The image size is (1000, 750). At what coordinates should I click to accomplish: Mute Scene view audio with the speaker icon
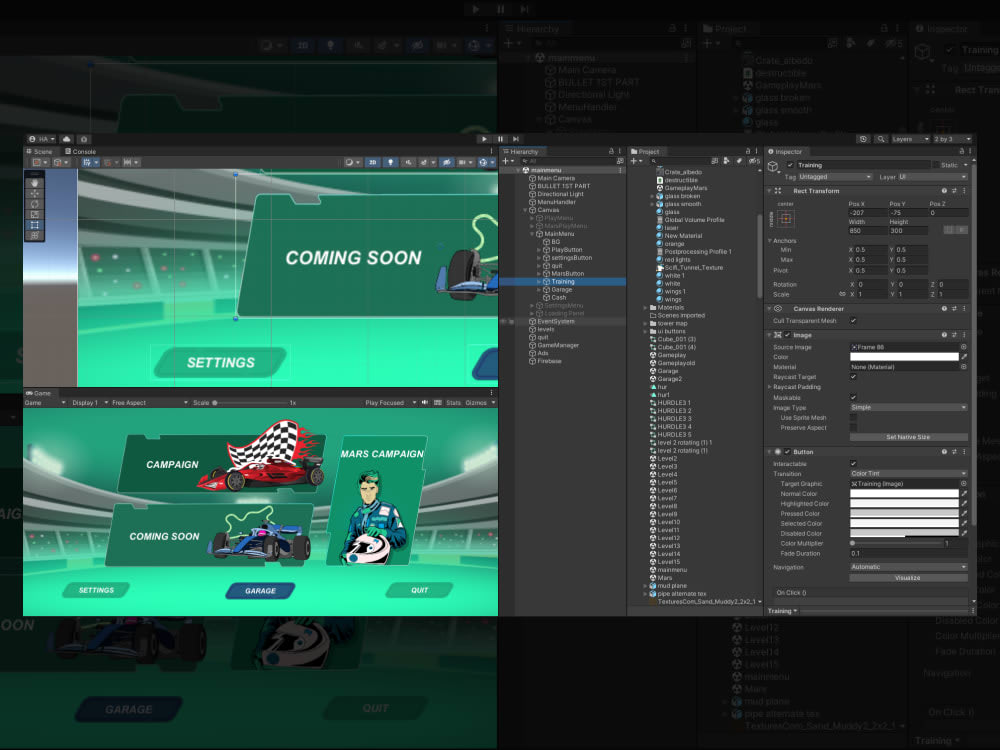[408, 162]
